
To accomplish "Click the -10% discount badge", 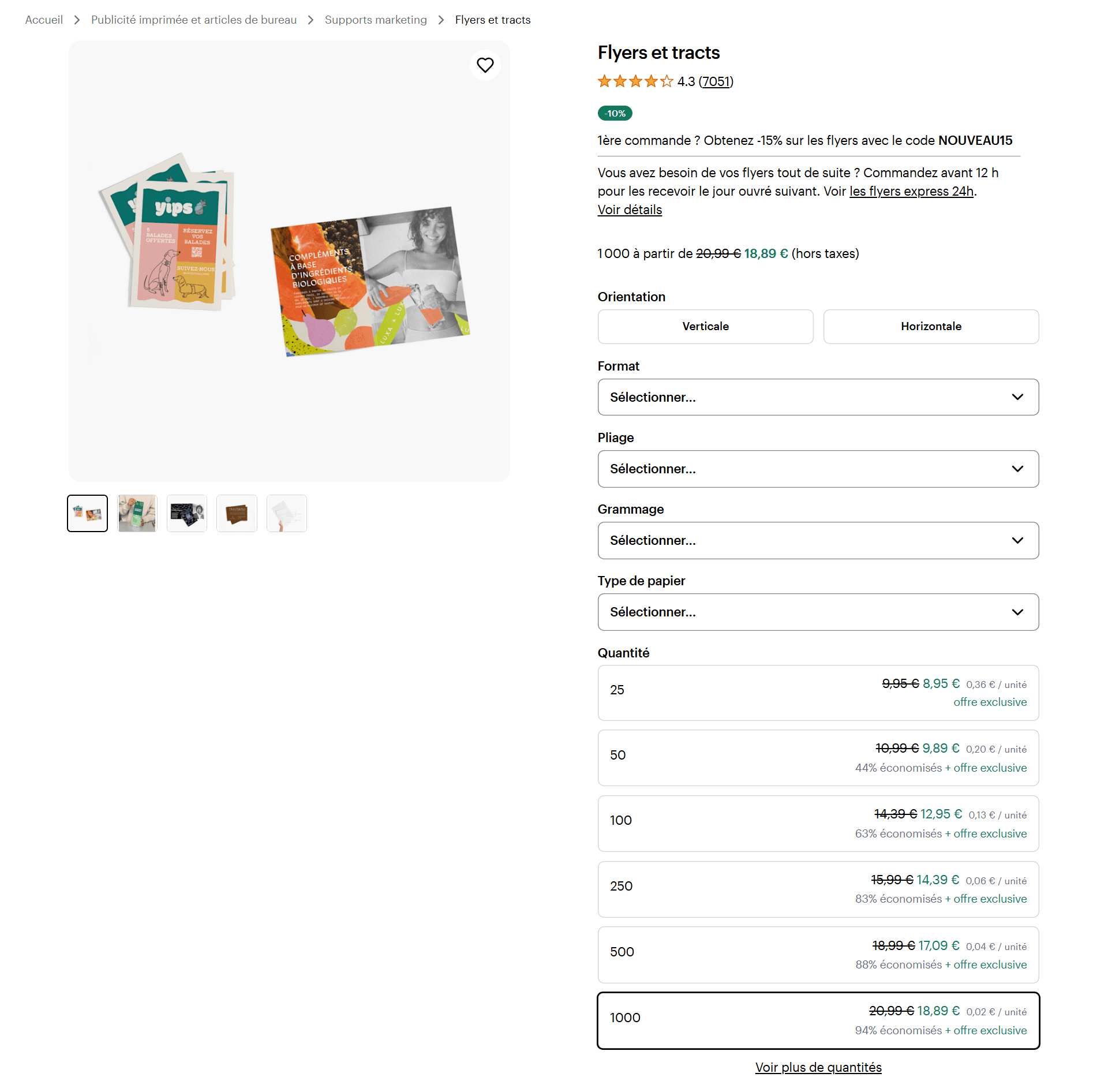I will [x=614, y=113].
